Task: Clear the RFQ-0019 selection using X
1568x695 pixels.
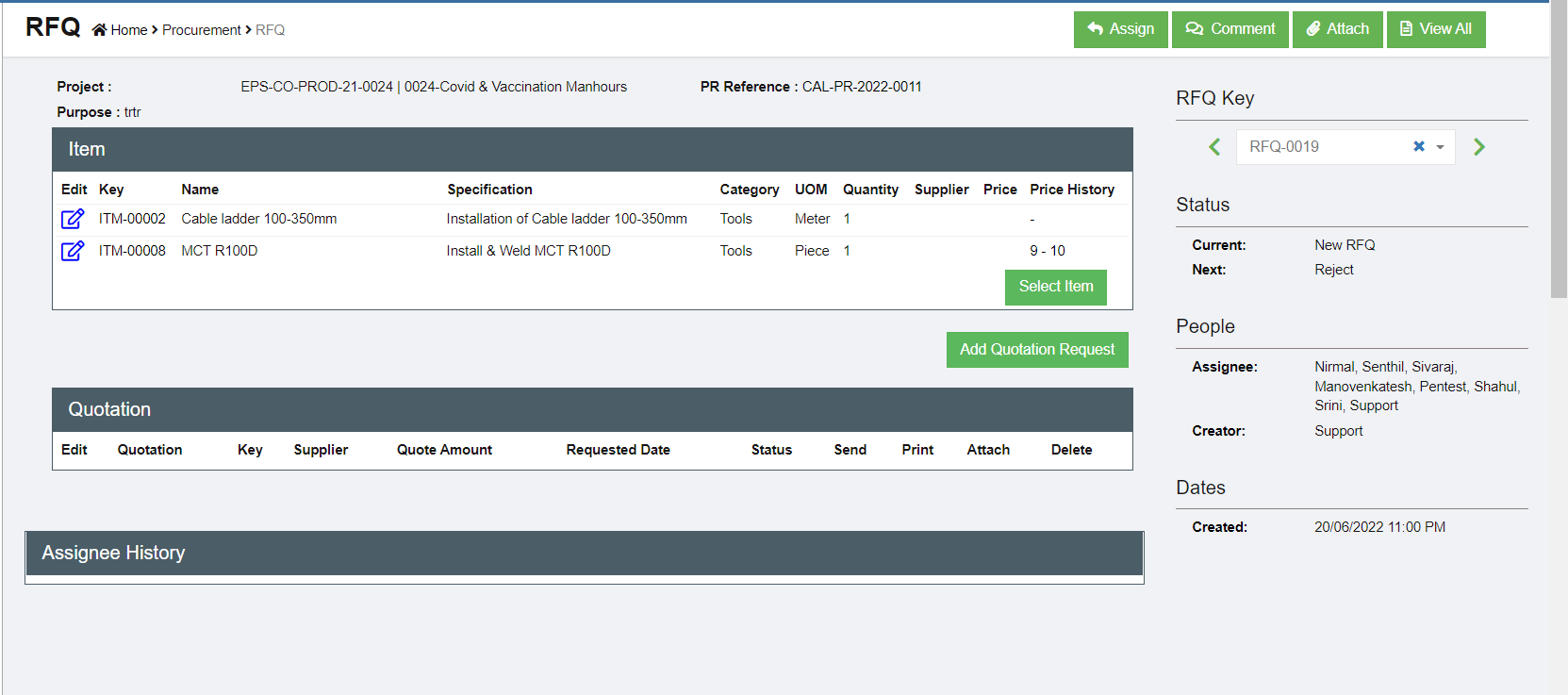Action: tap(1418, 146)
